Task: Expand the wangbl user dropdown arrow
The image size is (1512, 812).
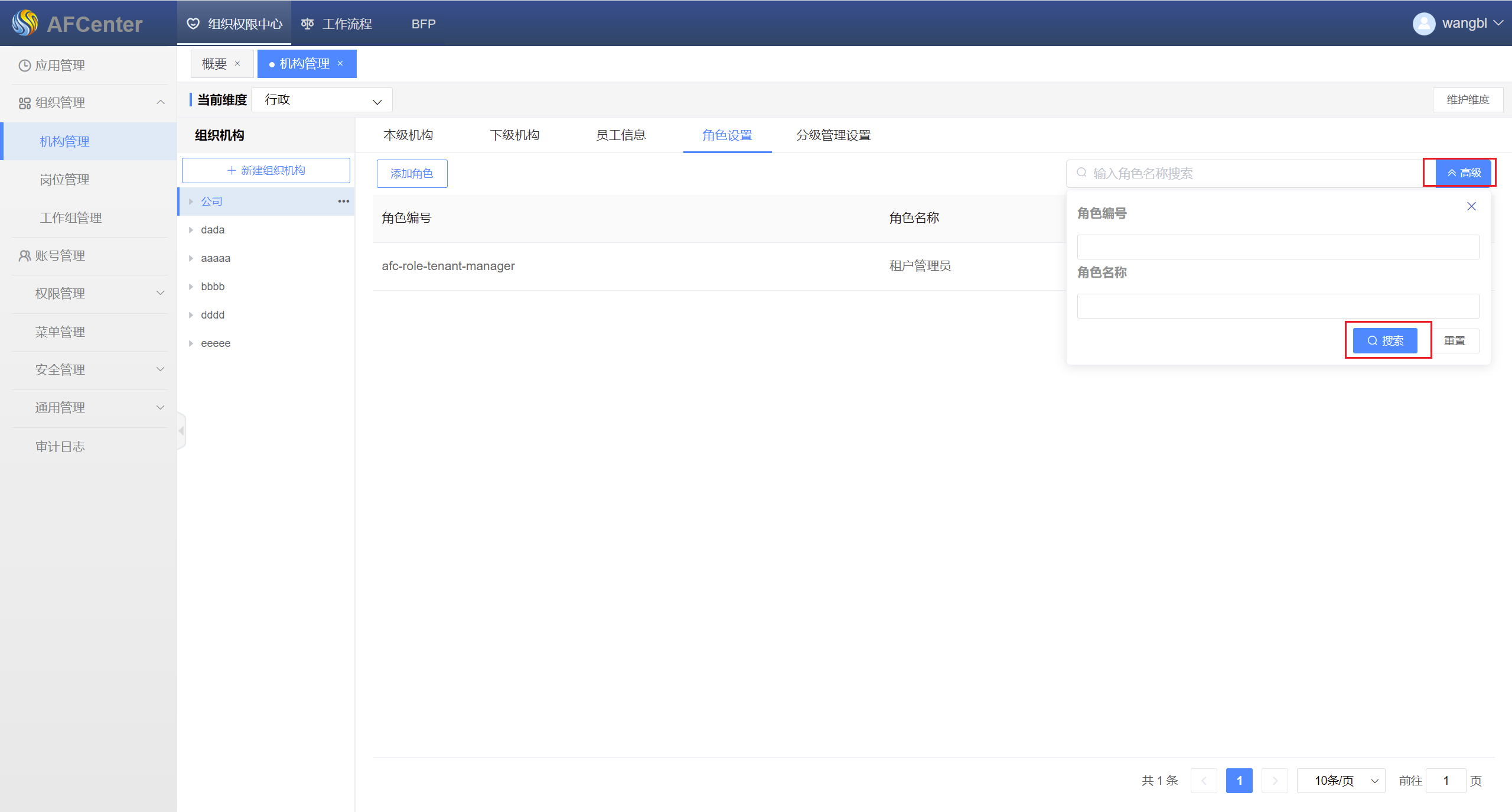Action: [x=1498, y=23]
